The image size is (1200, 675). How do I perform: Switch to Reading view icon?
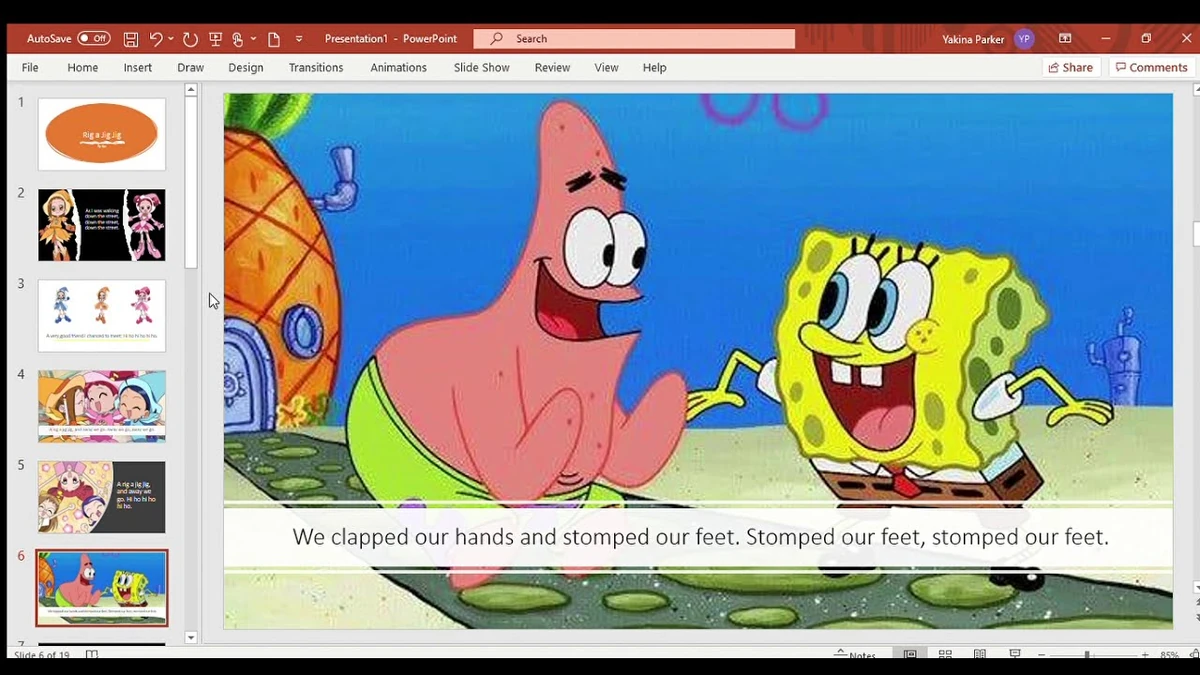(980, 655)
